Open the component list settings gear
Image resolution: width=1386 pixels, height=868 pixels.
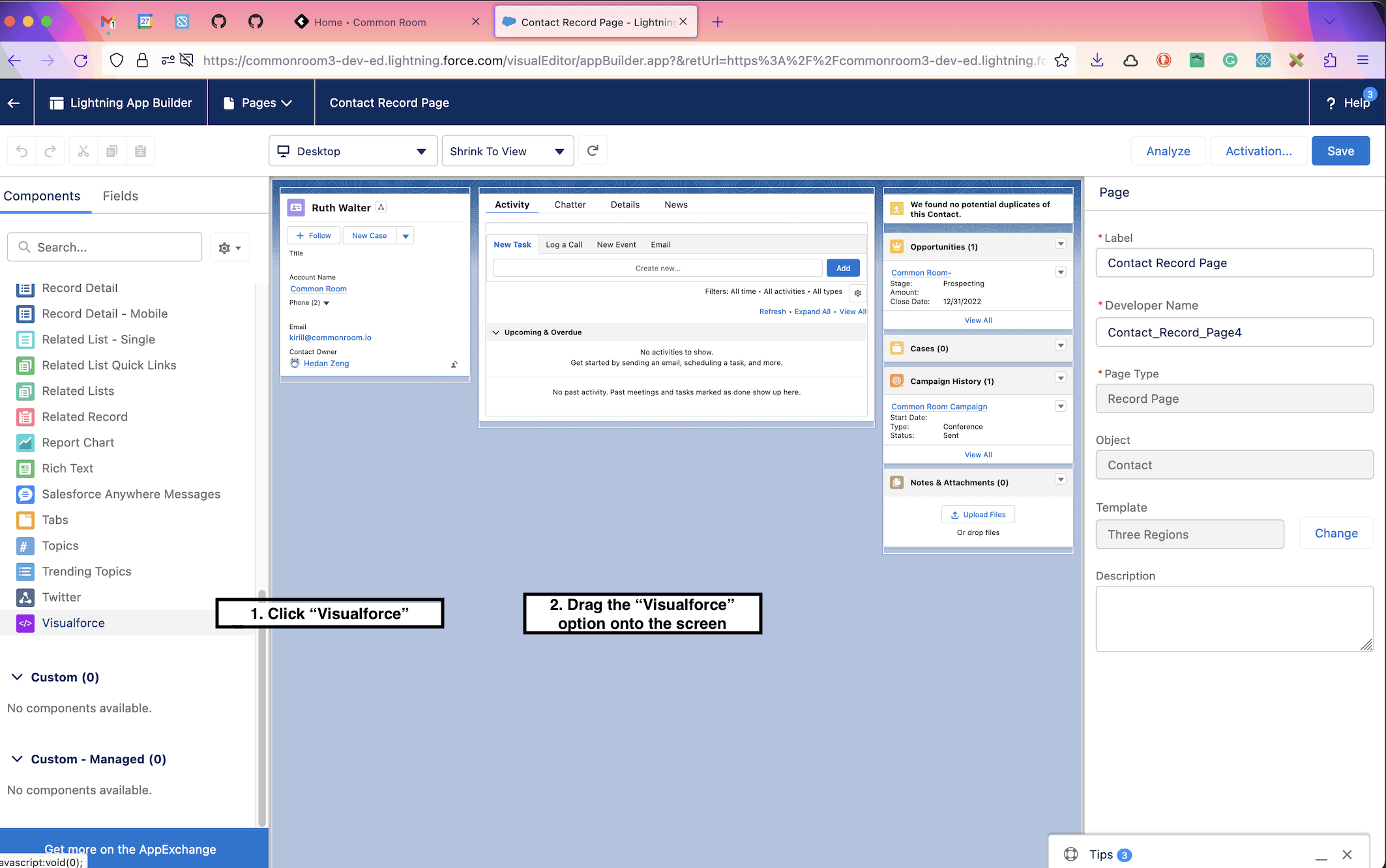coord(229,248)
